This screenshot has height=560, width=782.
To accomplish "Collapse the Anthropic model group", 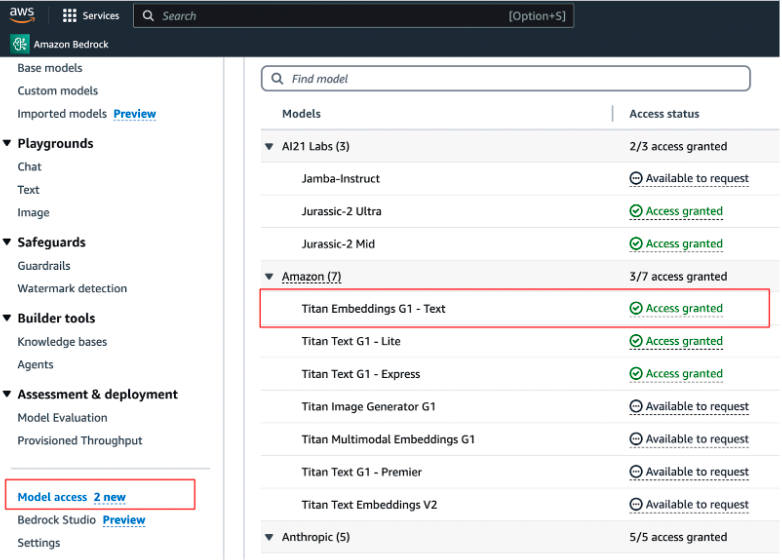I will [x=268, y=537].
